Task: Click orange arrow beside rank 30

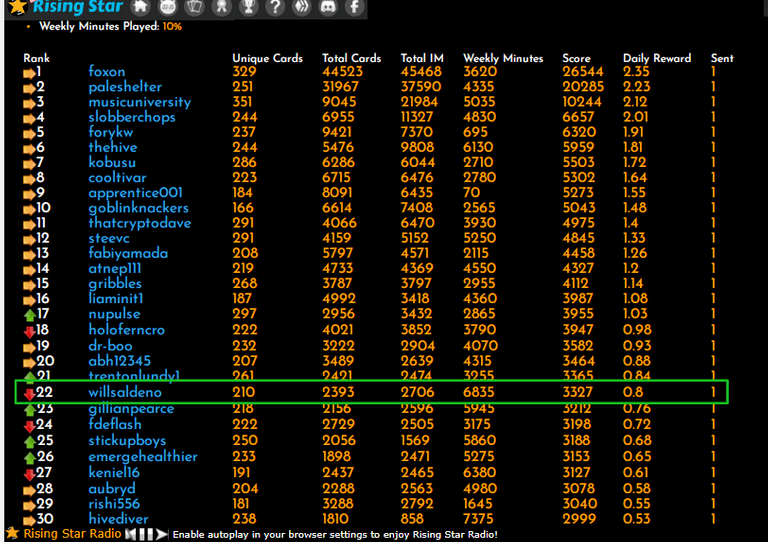Action: tap(29, 520)
